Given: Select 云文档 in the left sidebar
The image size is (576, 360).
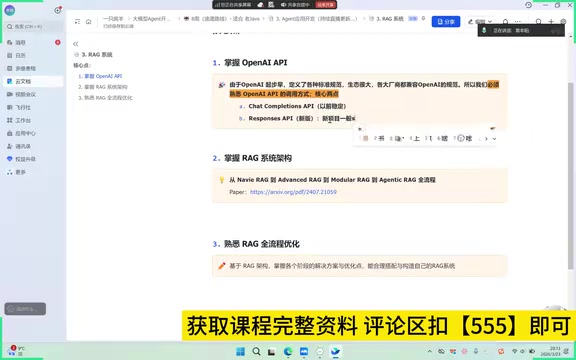Looking at the screenshot, I should pos(33,82).
